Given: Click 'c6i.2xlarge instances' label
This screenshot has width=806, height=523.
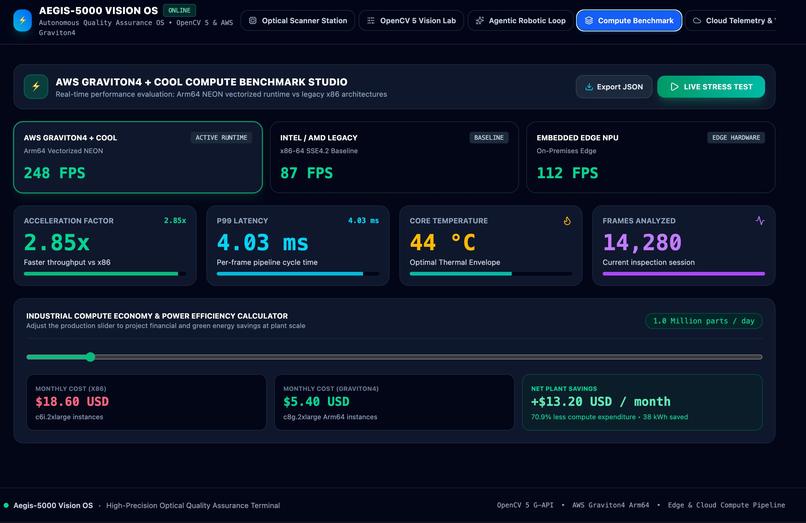Looking at the screenshot, I should [69, 417].
